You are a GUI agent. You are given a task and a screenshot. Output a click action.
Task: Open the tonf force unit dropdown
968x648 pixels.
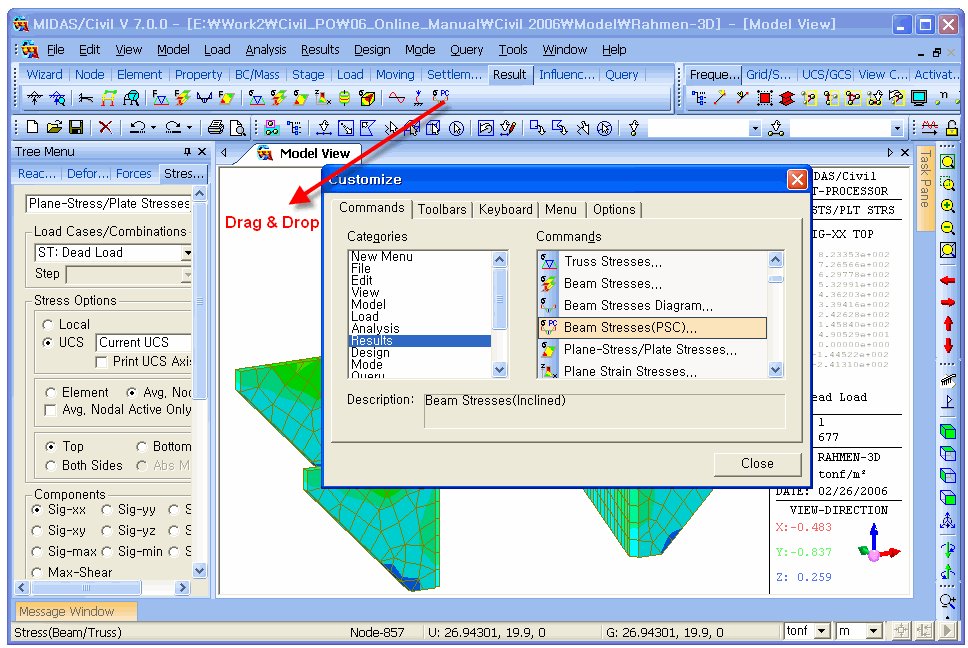pyautogui.click(x=821, y=631)
